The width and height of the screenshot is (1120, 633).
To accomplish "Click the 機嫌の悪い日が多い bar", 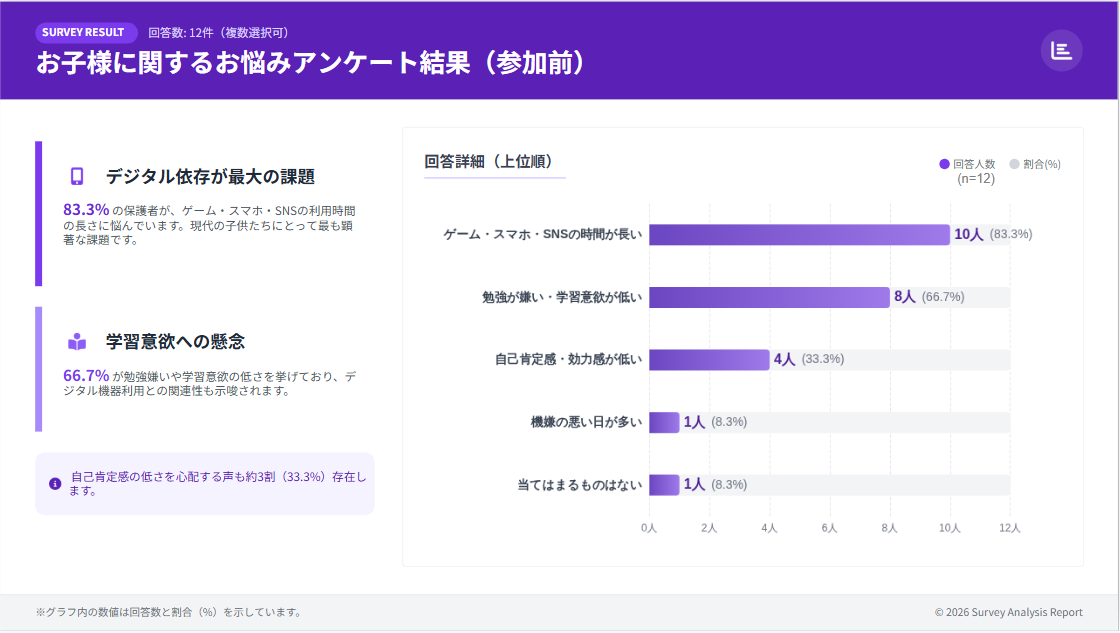I will (663, 422).
